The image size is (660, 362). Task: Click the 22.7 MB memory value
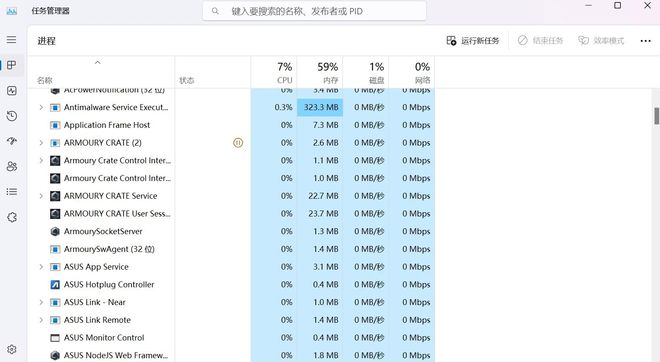323,196
